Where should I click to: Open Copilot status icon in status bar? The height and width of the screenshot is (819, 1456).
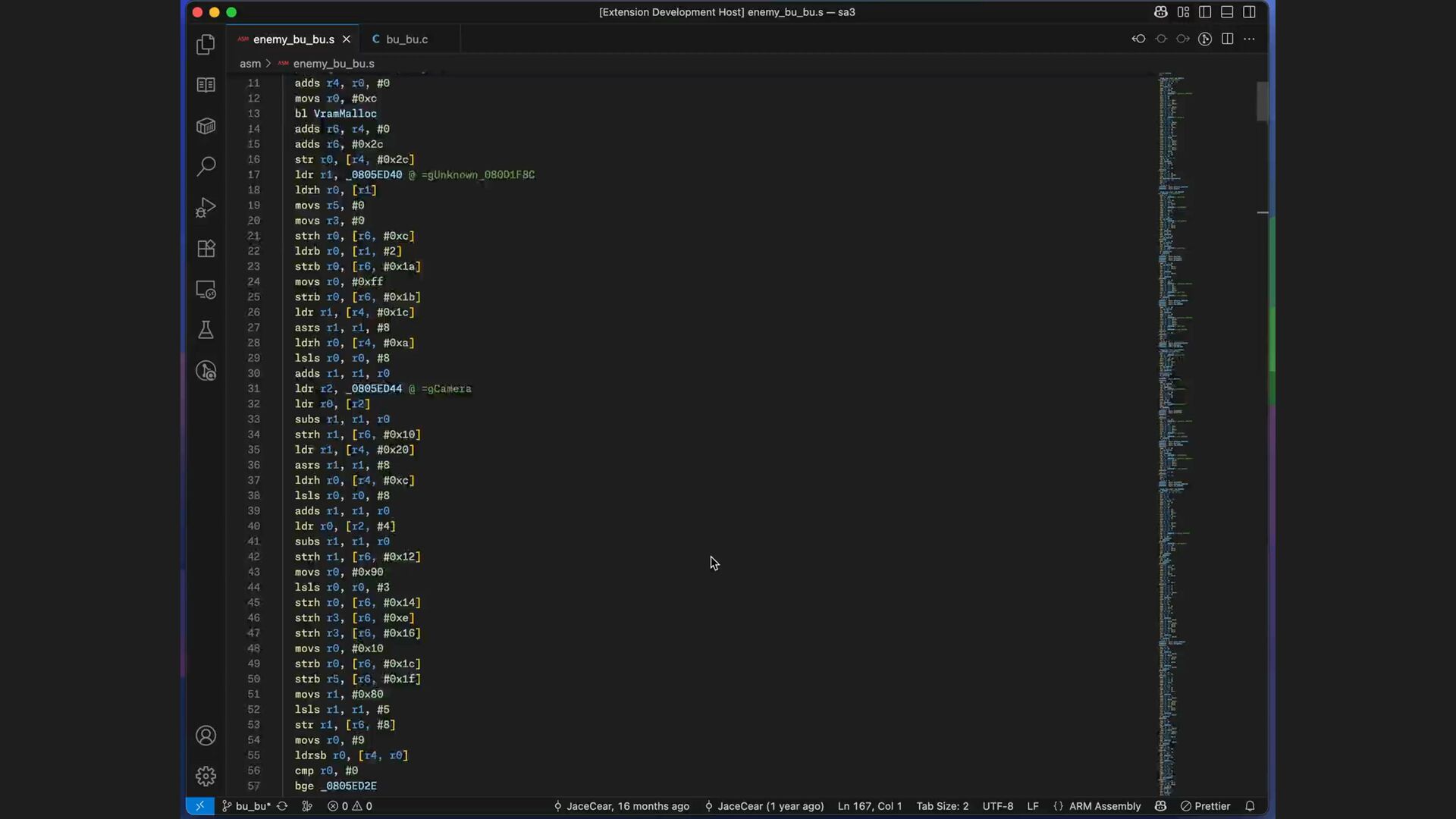click(1160, 806)
